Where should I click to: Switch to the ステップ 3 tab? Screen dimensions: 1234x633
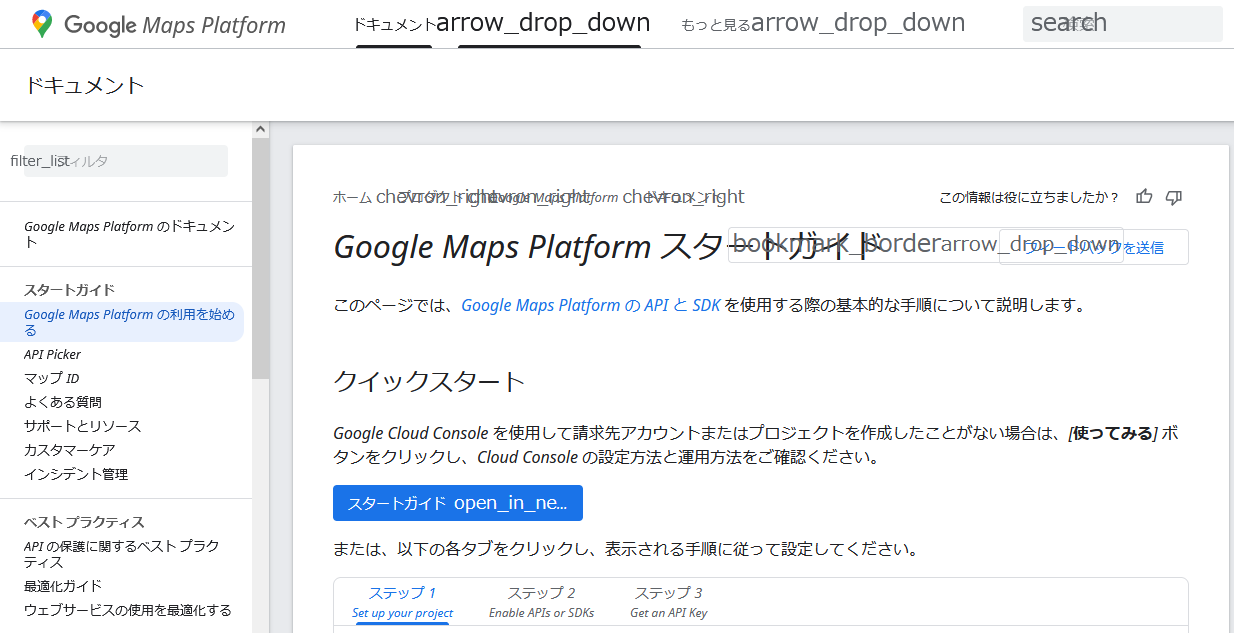pyautogui.click(x=668, y=601)
